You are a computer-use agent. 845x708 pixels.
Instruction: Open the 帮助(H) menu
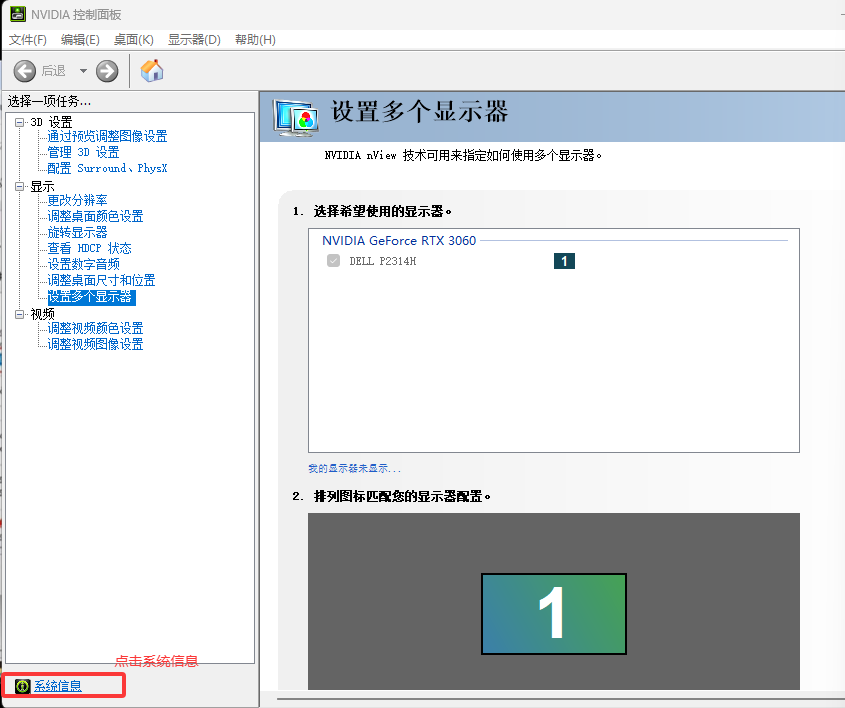(x=255, y=40)
